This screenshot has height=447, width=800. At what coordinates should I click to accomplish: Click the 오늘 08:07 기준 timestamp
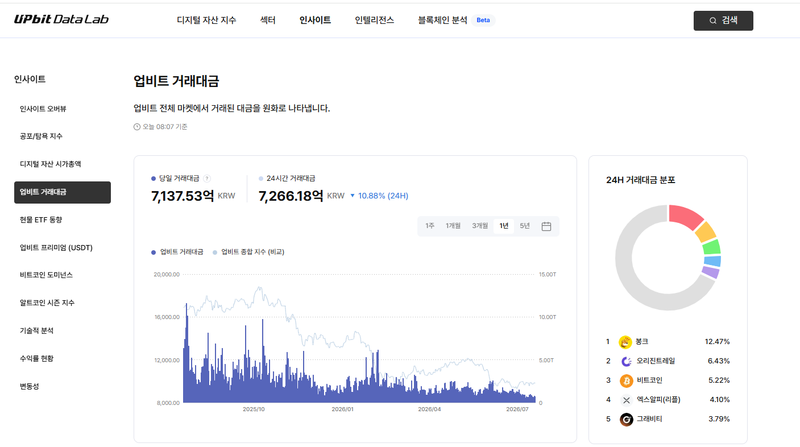pyautogui.click(x=160, y=127)
